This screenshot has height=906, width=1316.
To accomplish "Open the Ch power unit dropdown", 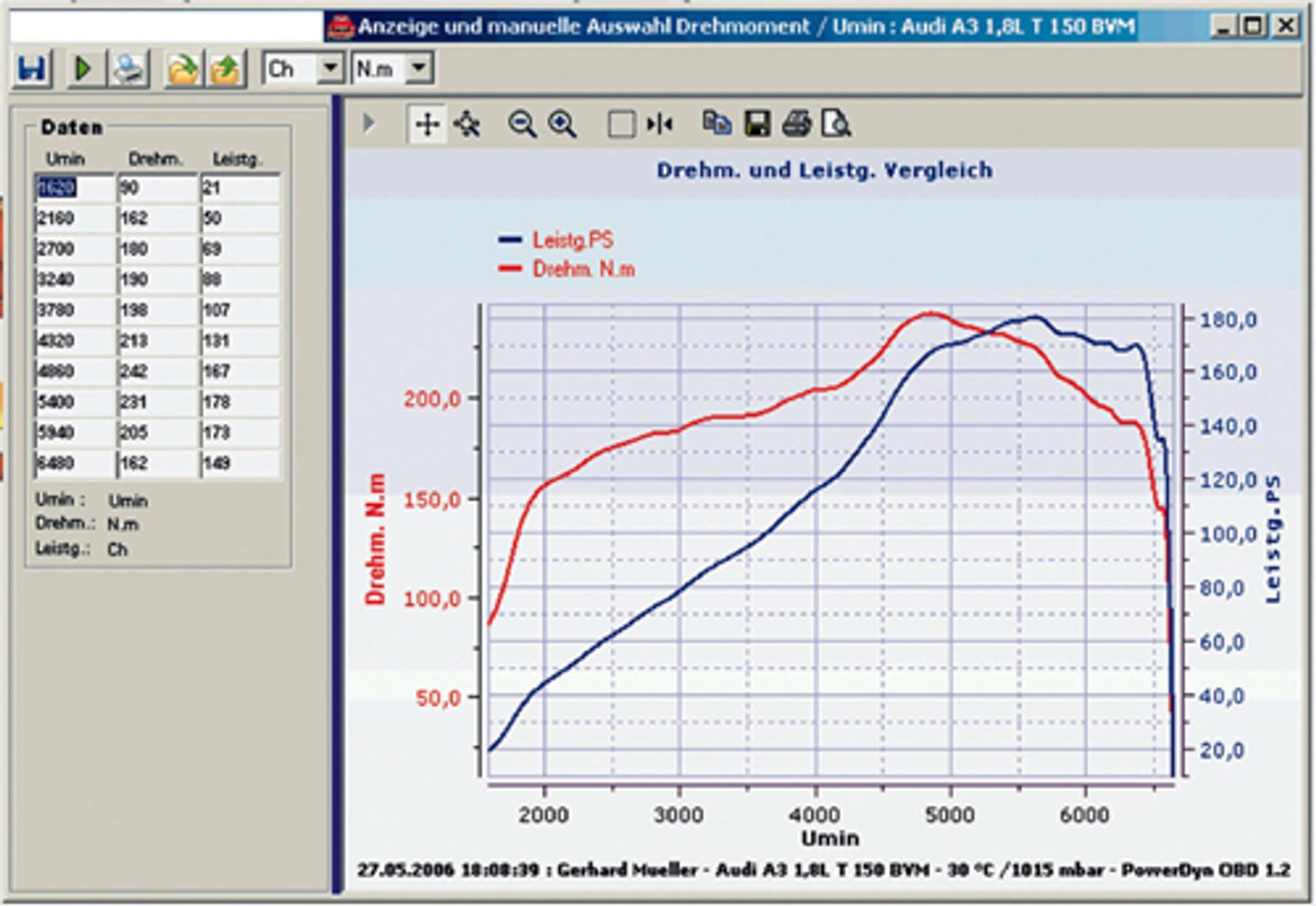I will [x=330, y=69].
